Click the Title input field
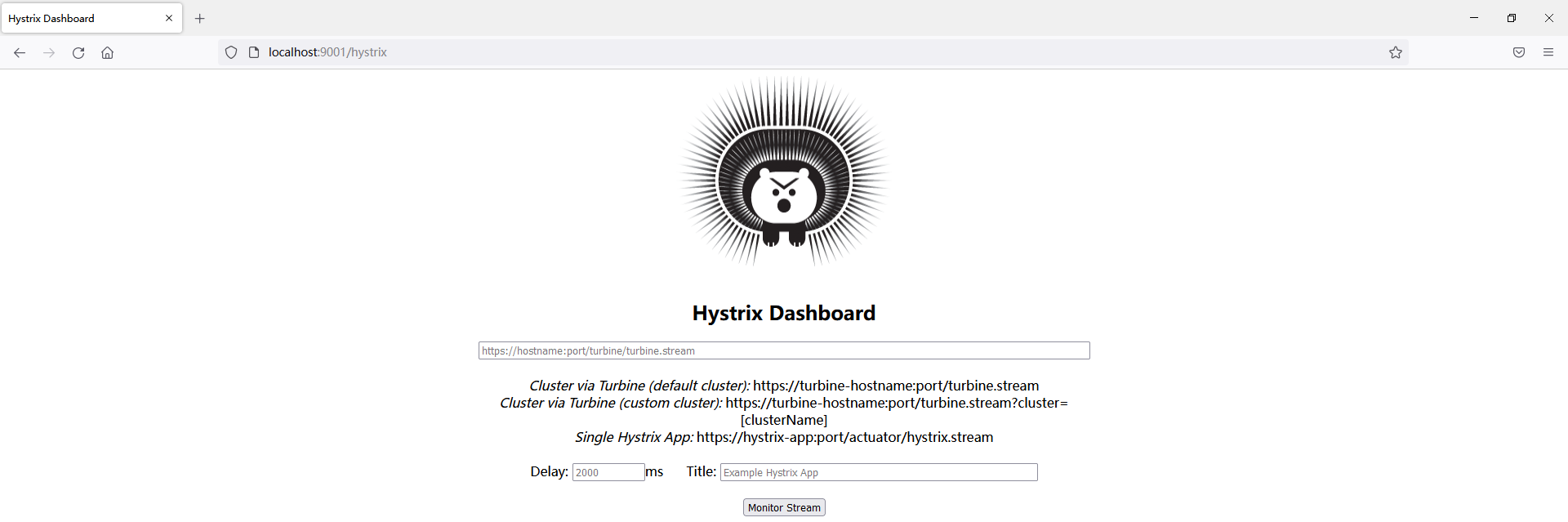The width and height of the screenshot is (1568, 522). coord(879,472)
